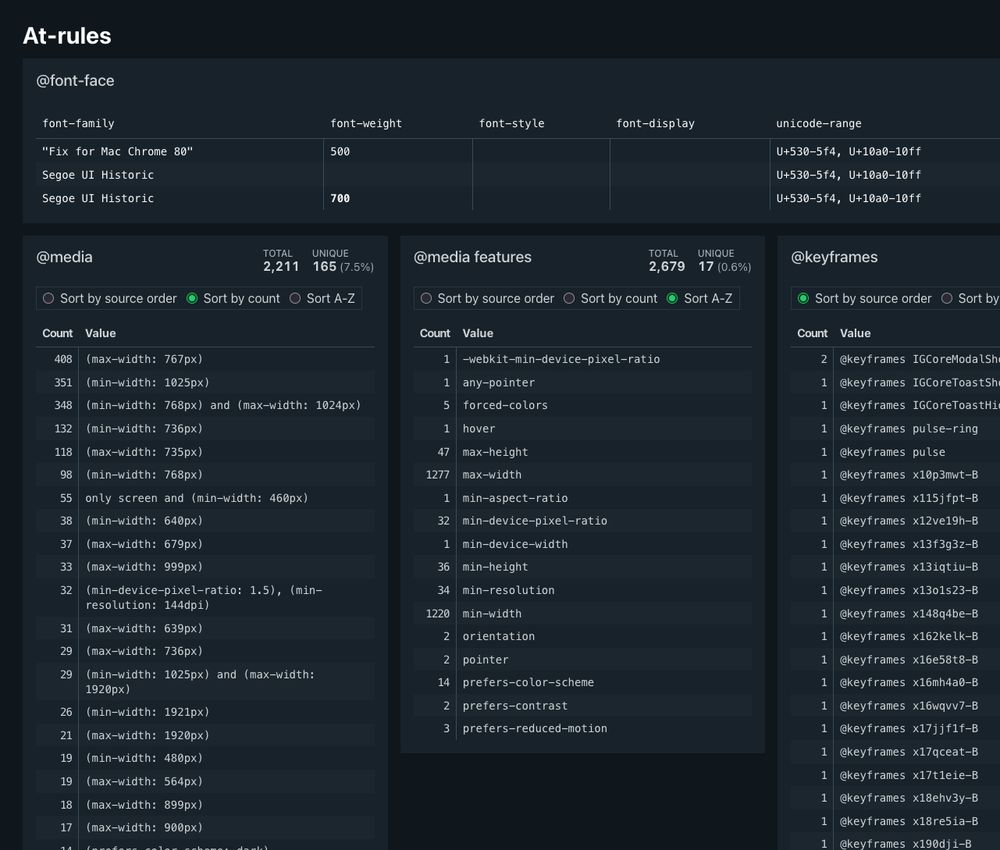The width and height of the screenshot is (1000, 850).
Task: Click the font-display column header
Action: 655,124
